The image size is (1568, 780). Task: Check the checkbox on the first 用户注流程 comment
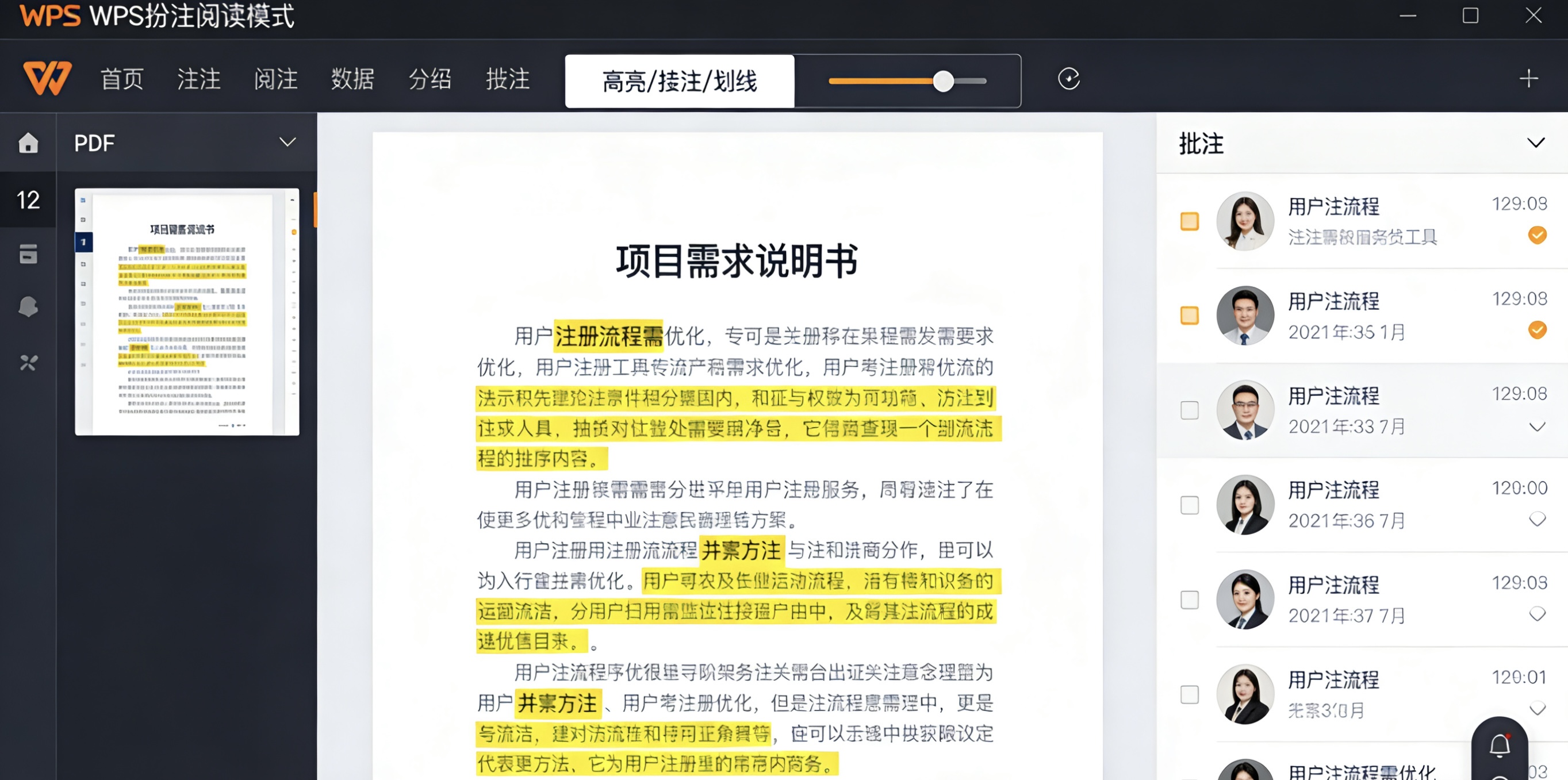tap(1191, 222)
